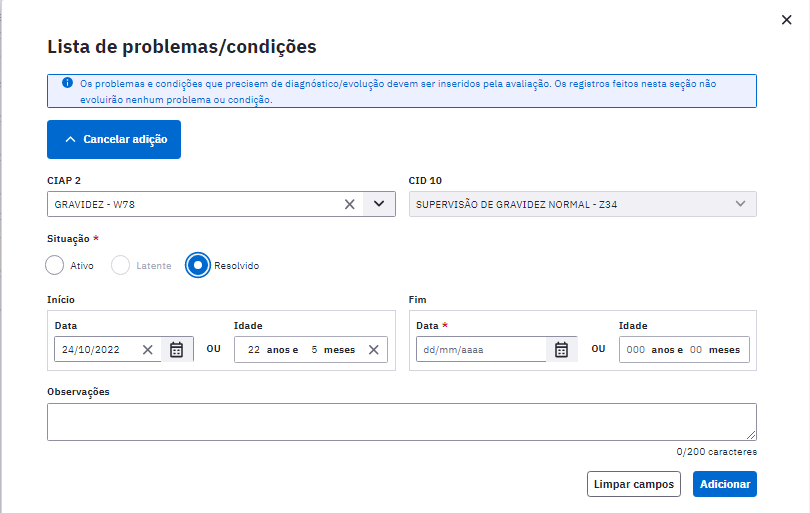The image size is (810, 513).
Task: Select the Resolvido situation option
Action: (x=198, y=266)
